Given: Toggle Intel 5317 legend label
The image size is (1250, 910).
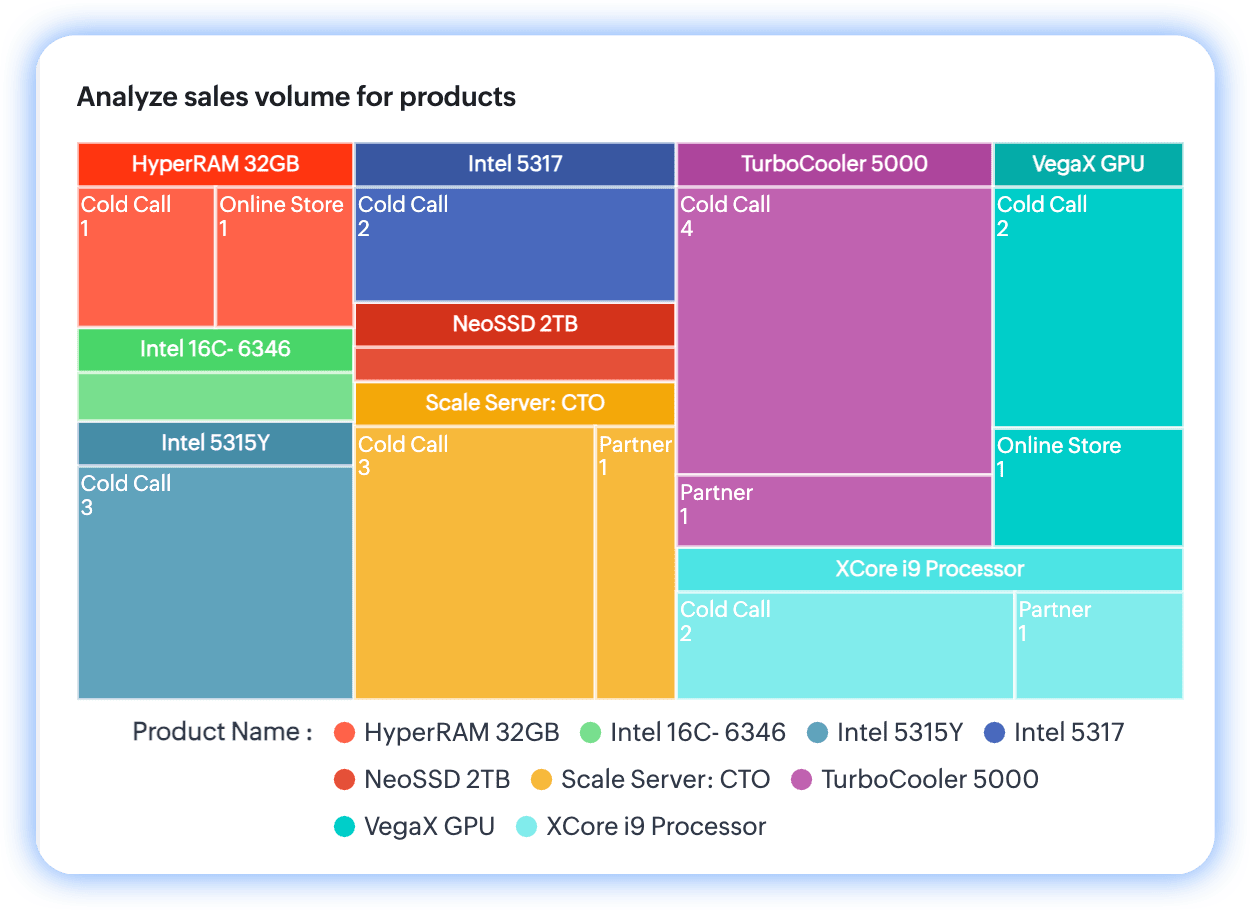Looking at the screenshot, I should pos(1069,733).
